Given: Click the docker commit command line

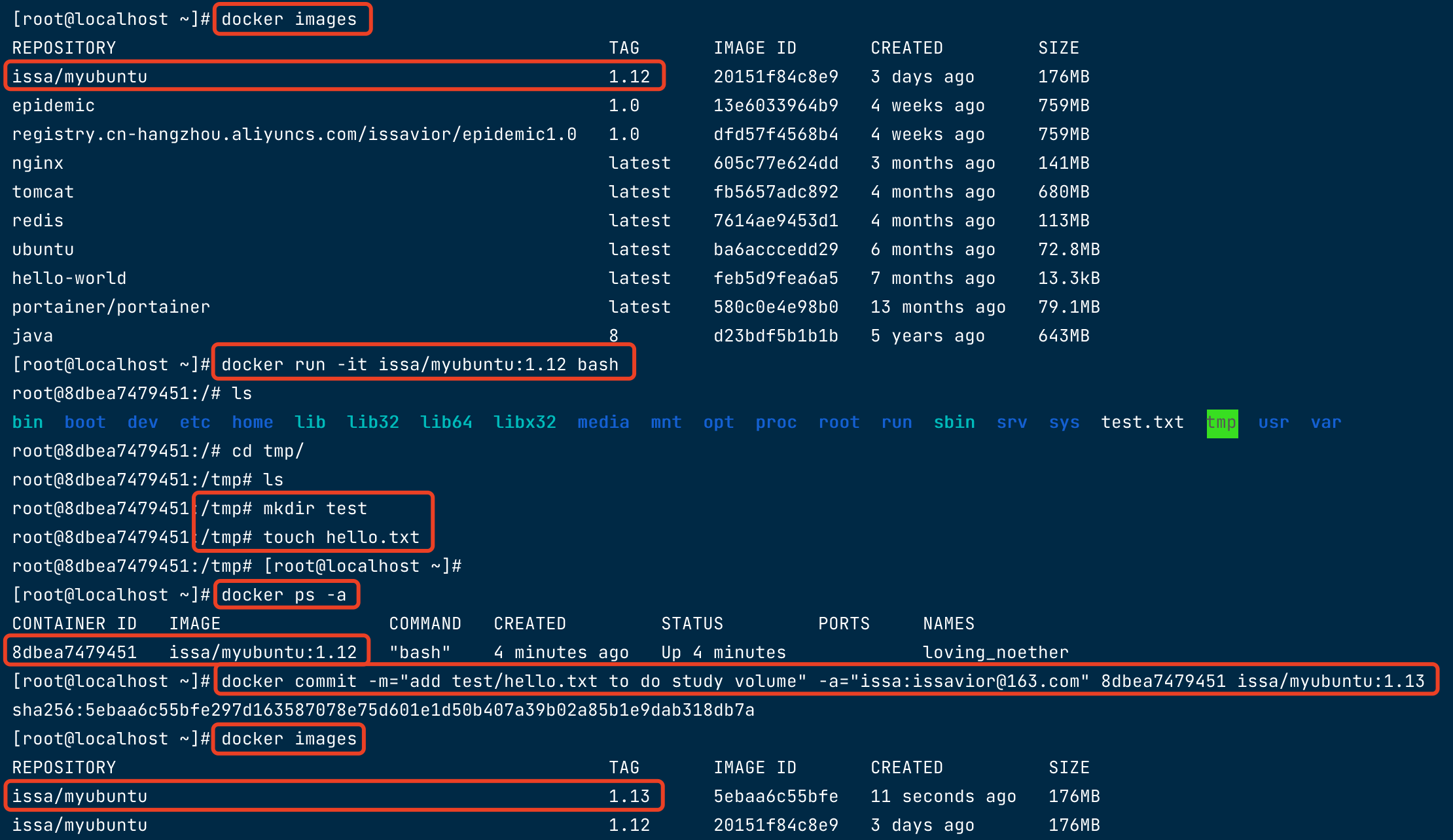Looking at the screenshot, I should 823,681.
